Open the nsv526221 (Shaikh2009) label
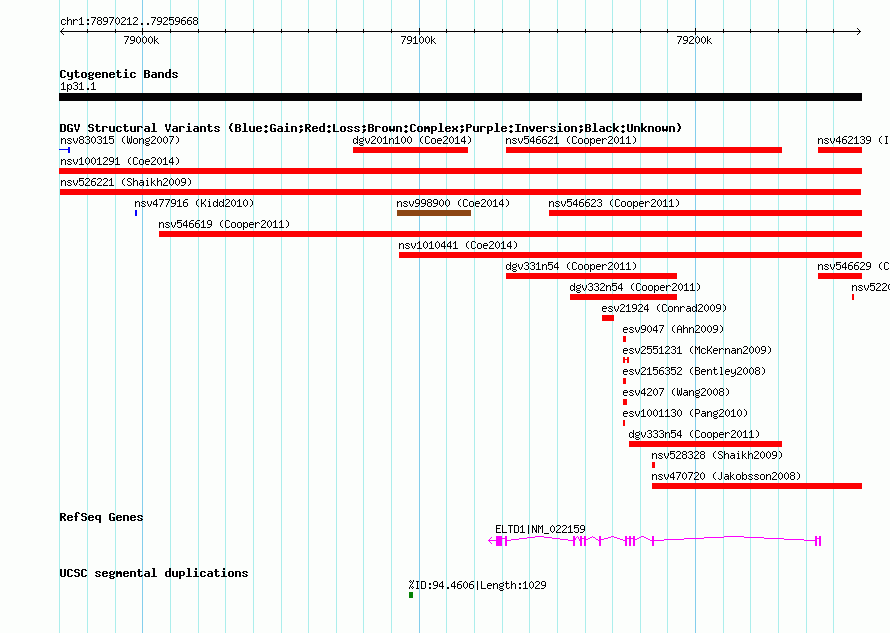Screen dimensions: 890x633 click(x=126, y=182)
